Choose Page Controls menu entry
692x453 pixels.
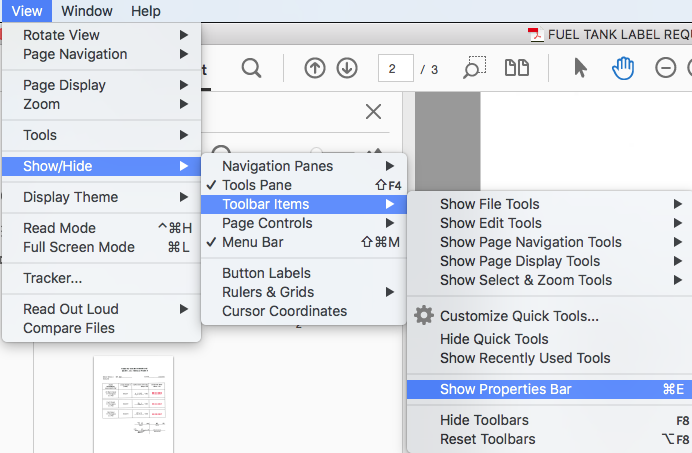coord(304,223)
